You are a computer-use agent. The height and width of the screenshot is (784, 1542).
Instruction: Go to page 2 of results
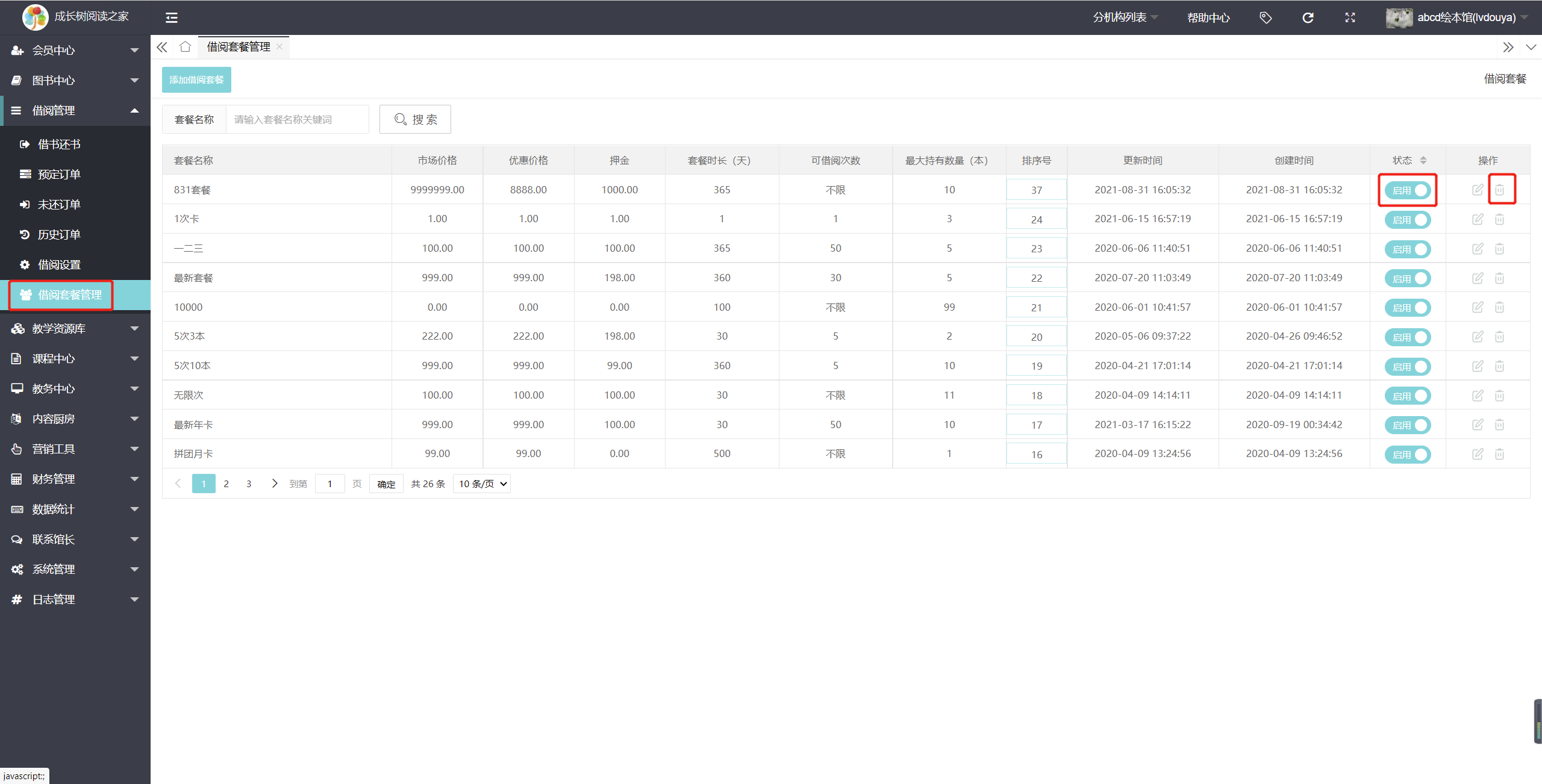click(x=226, y=484)
